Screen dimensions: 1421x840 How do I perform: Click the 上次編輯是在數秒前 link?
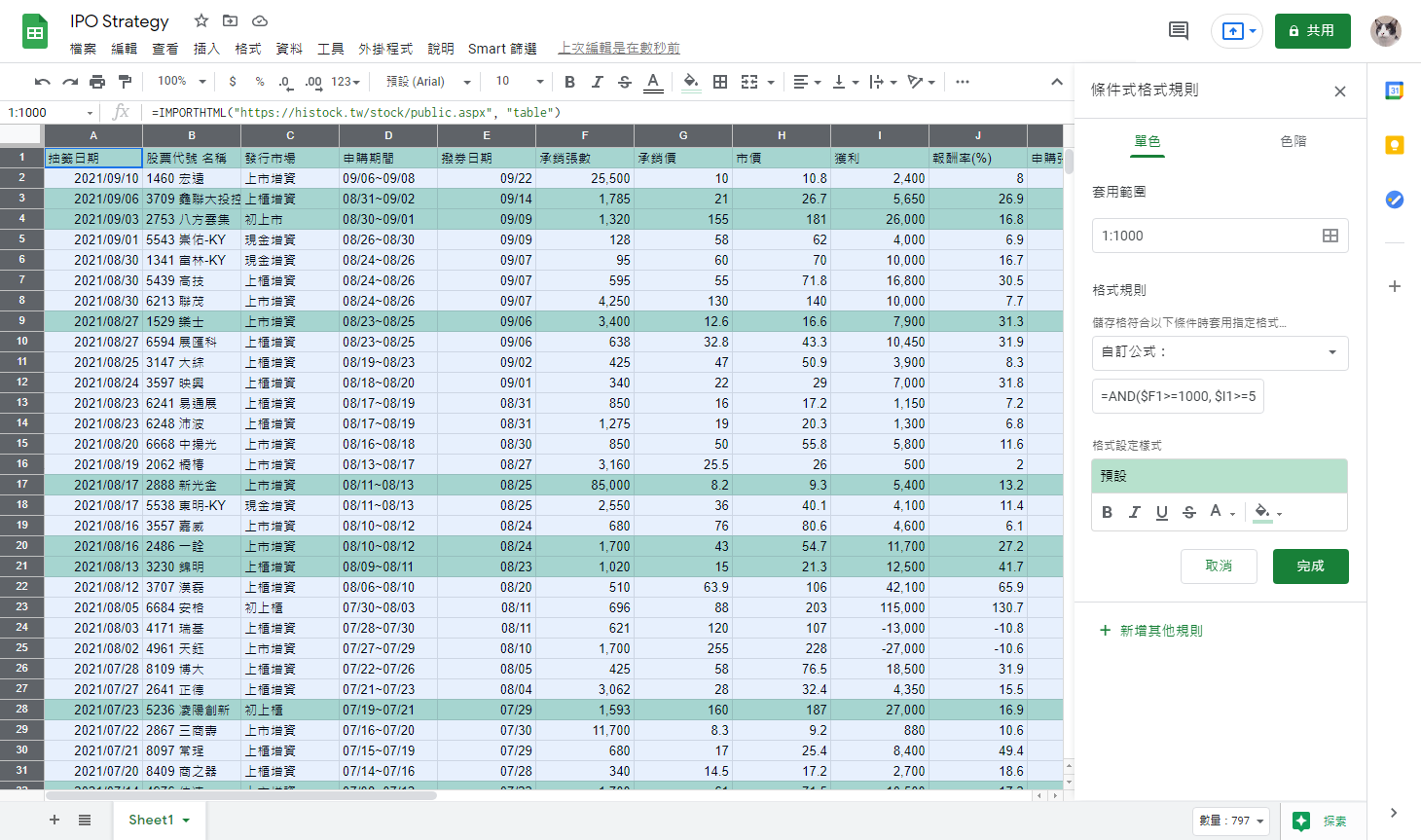click(x=619, y=49)
